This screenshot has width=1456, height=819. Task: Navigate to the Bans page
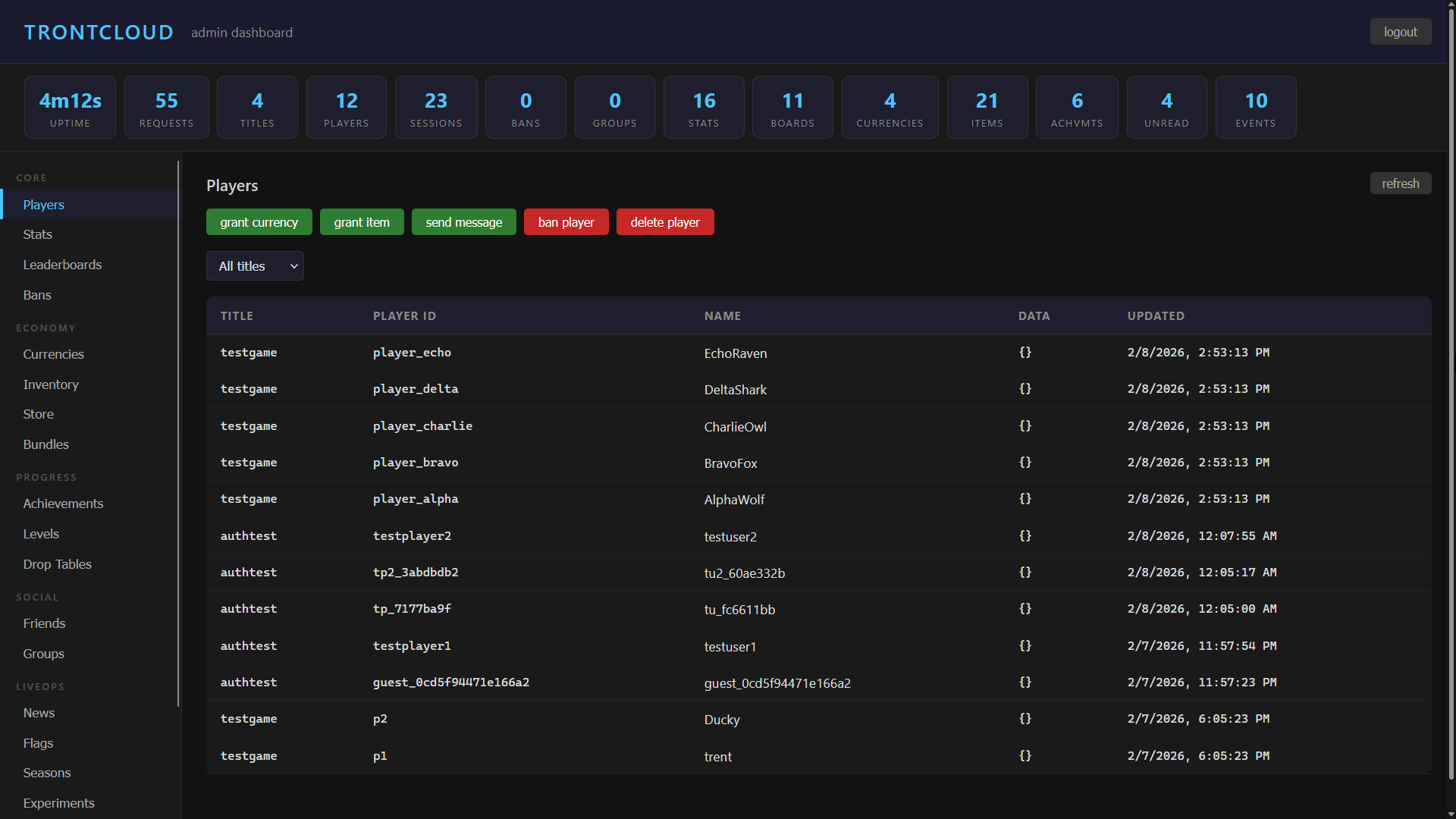37,294
